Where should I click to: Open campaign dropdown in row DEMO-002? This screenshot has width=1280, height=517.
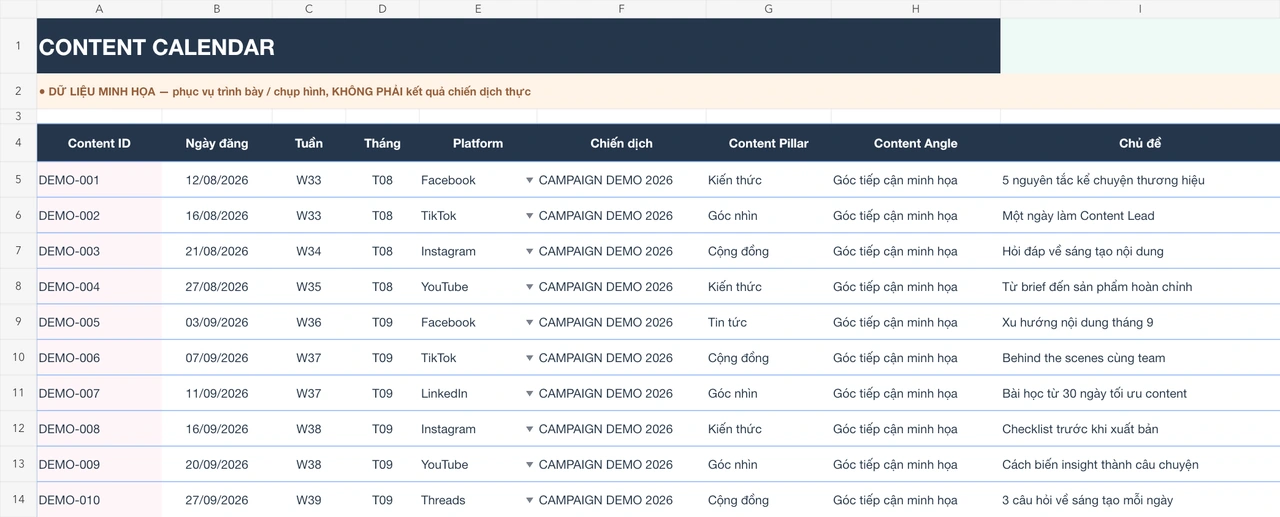530,216
